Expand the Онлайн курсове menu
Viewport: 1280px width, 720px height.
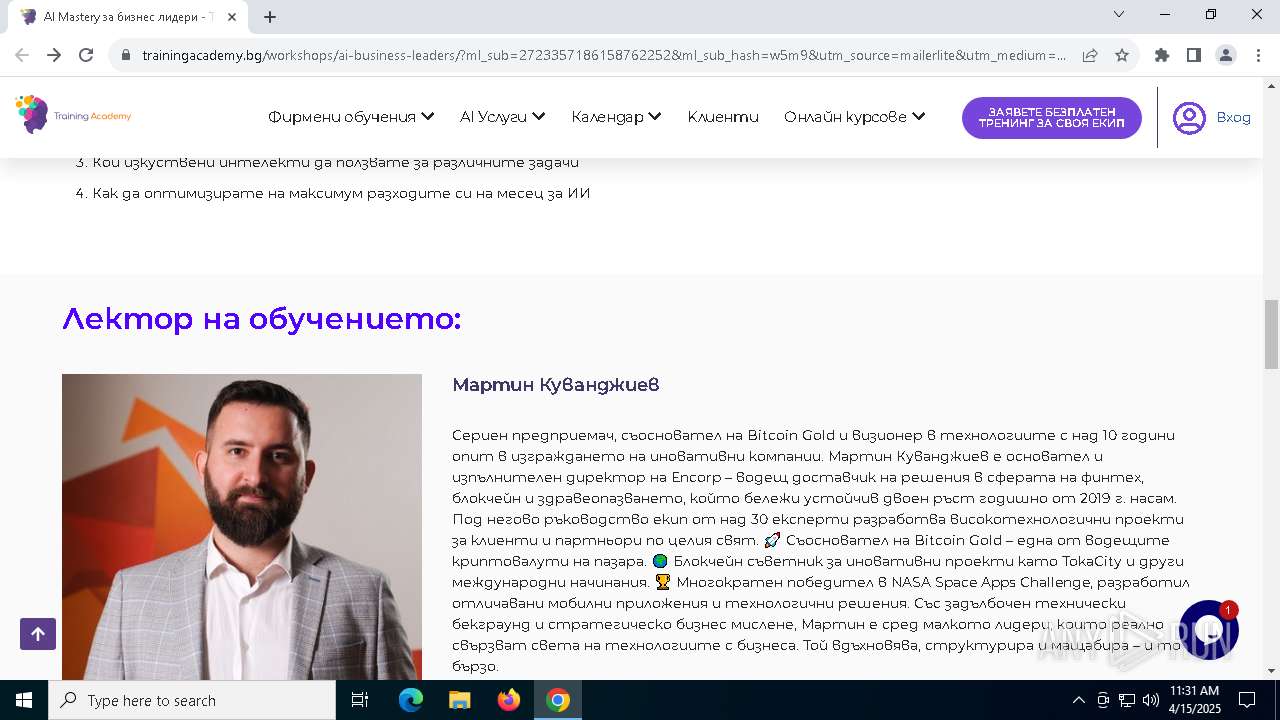pyautogui.click(x=855, y=117)
